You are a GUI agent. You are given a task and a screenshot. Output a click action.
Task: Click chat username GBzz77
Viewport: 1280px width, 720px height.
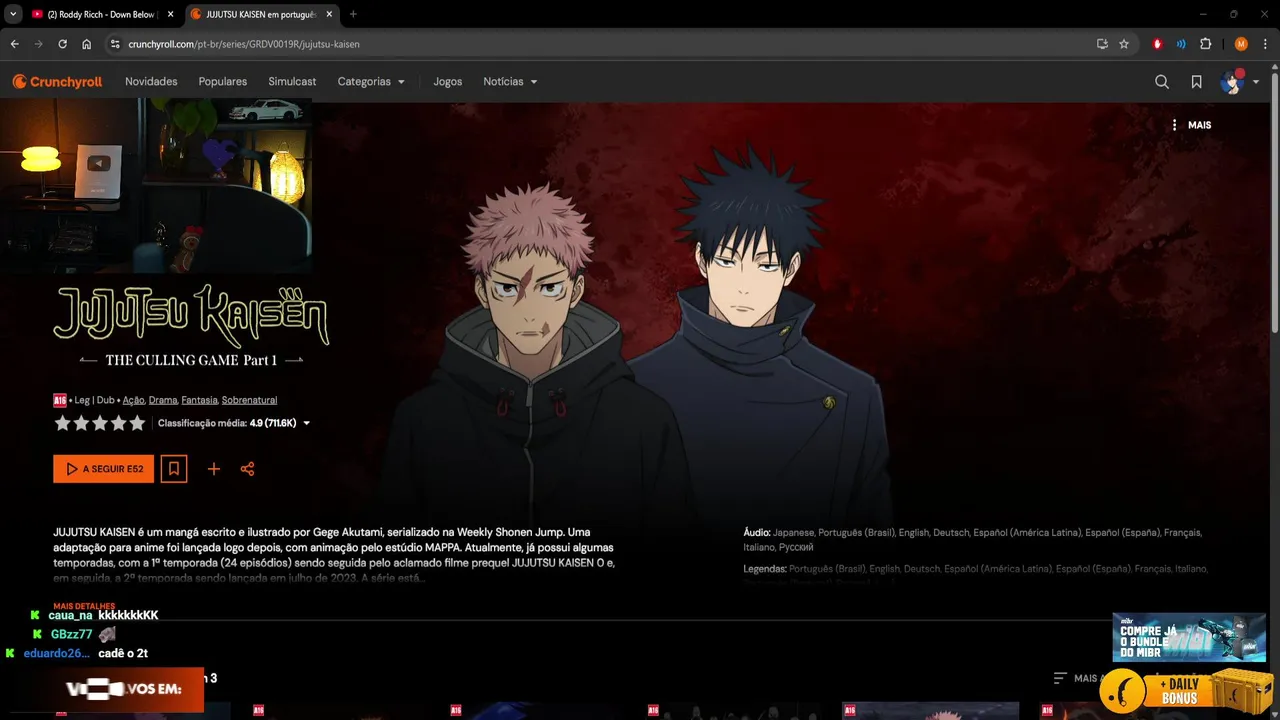pos(72,635)
